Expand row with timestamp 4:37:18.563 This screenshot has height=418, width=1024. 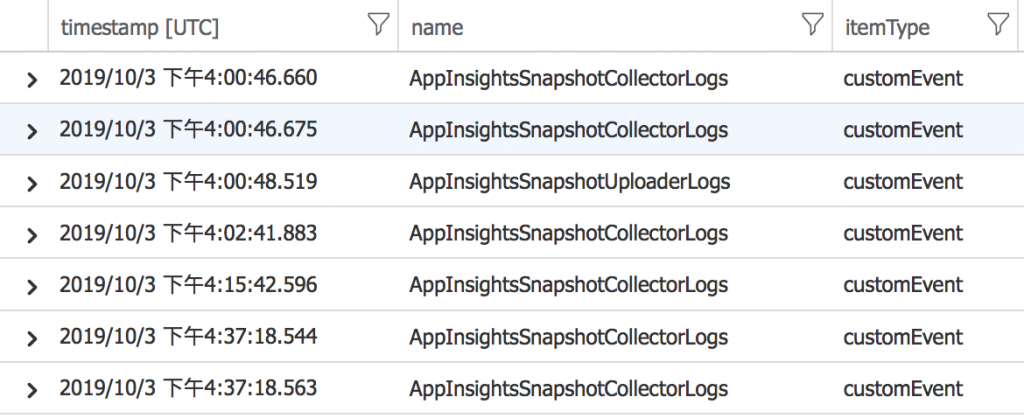point(31,390)
